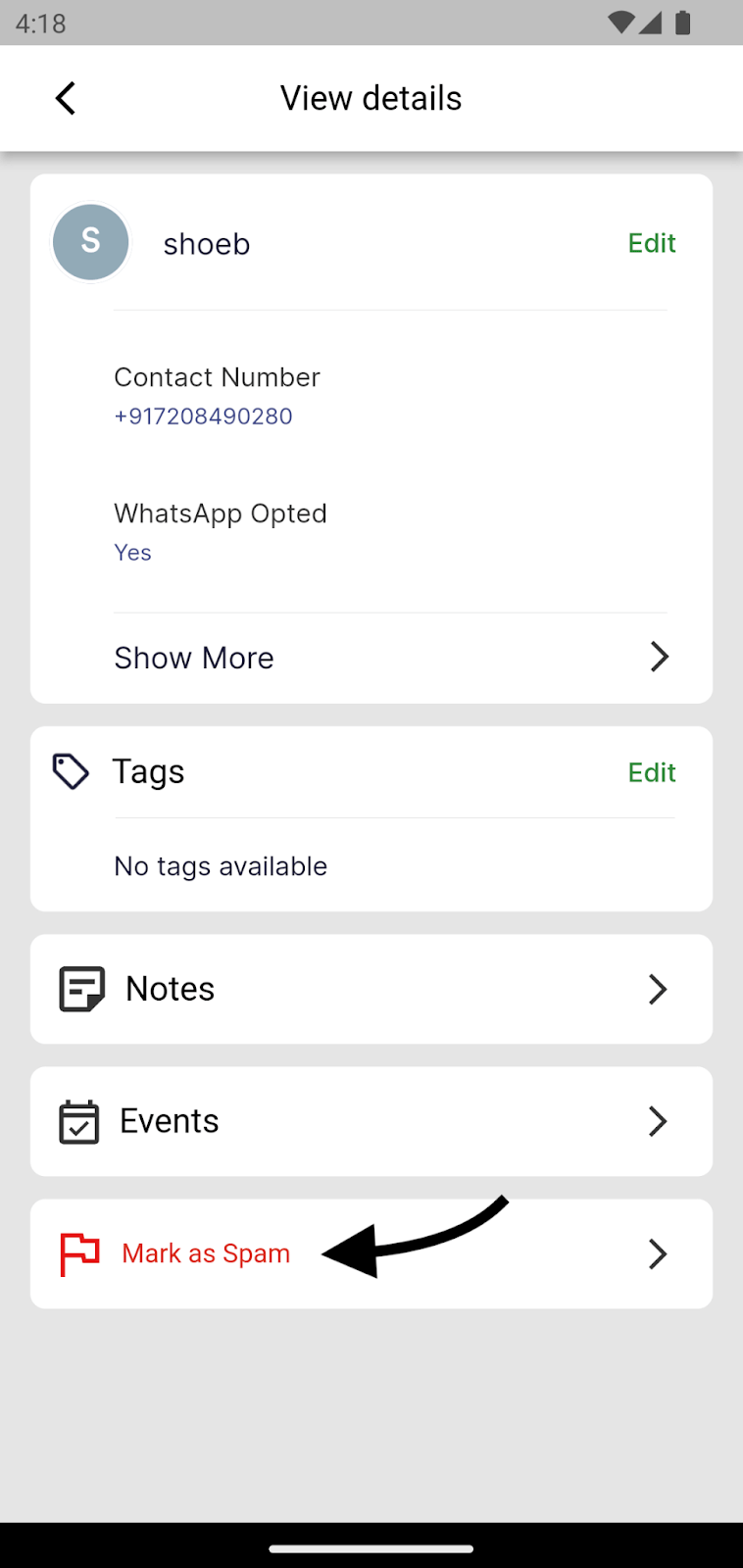Screen dimensions: 743x1568
Task: Click the red spam flag icon
Action: click(79, 1253)
